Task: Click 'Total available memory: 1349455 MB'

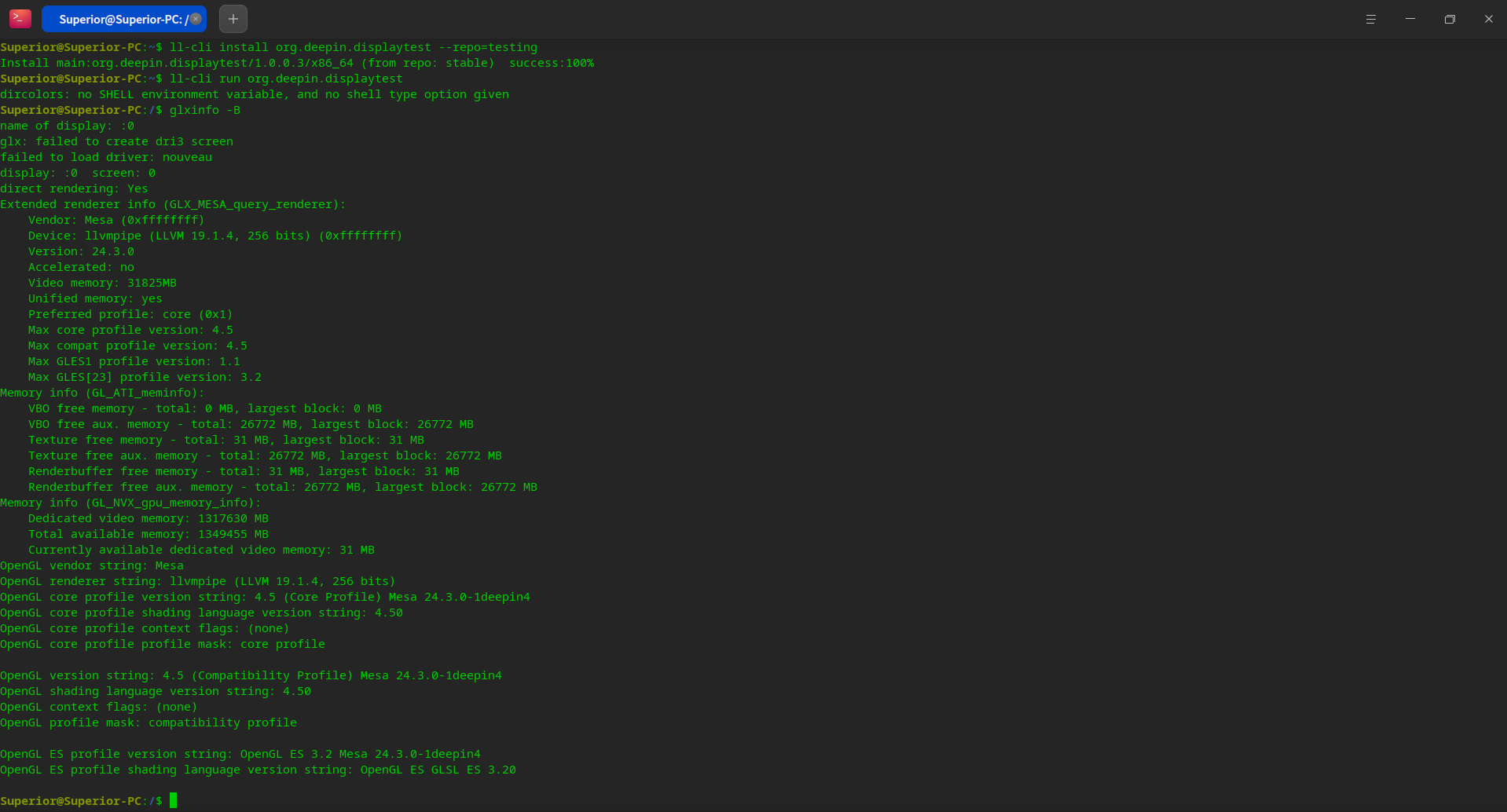Action: click(x=148, y=534)
